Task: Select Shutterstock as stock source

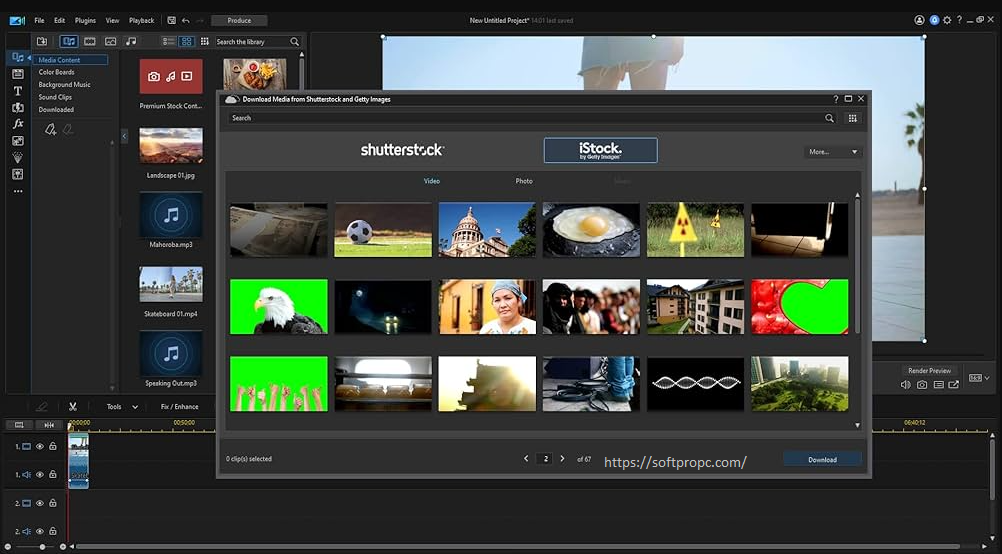Action: pos(402,150)
